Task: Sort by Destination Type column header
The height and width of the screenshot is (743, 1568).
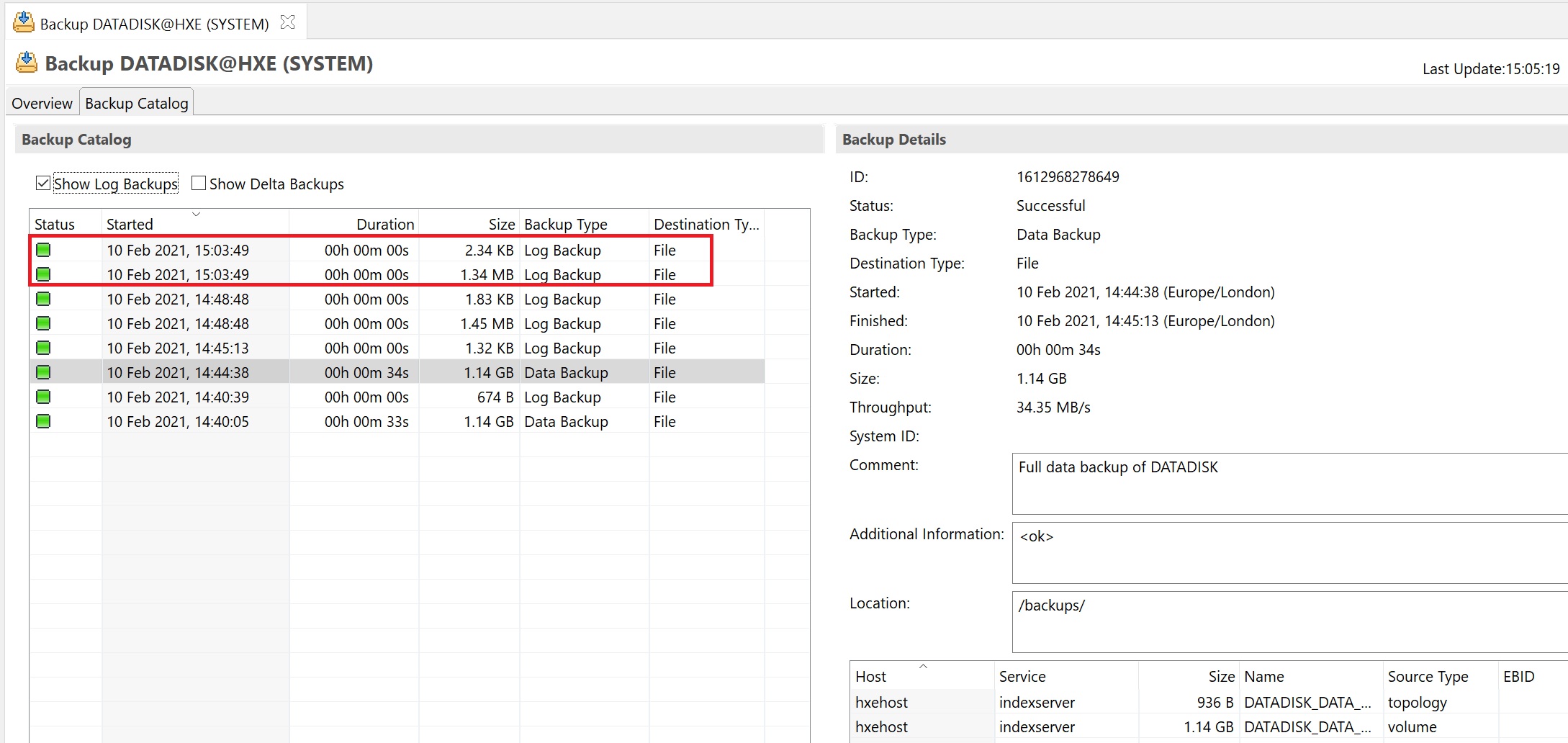Action: [x=706, y=224]
